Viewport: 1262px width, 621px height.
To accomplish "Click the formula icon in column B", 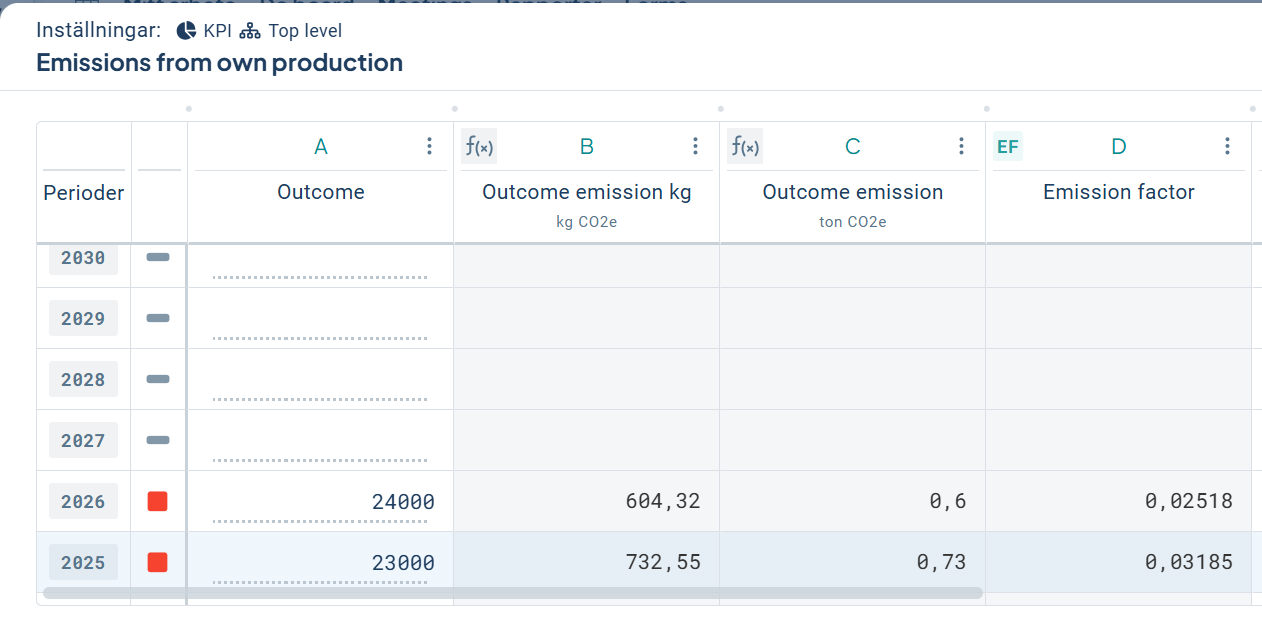I will (x=479, y=147).
